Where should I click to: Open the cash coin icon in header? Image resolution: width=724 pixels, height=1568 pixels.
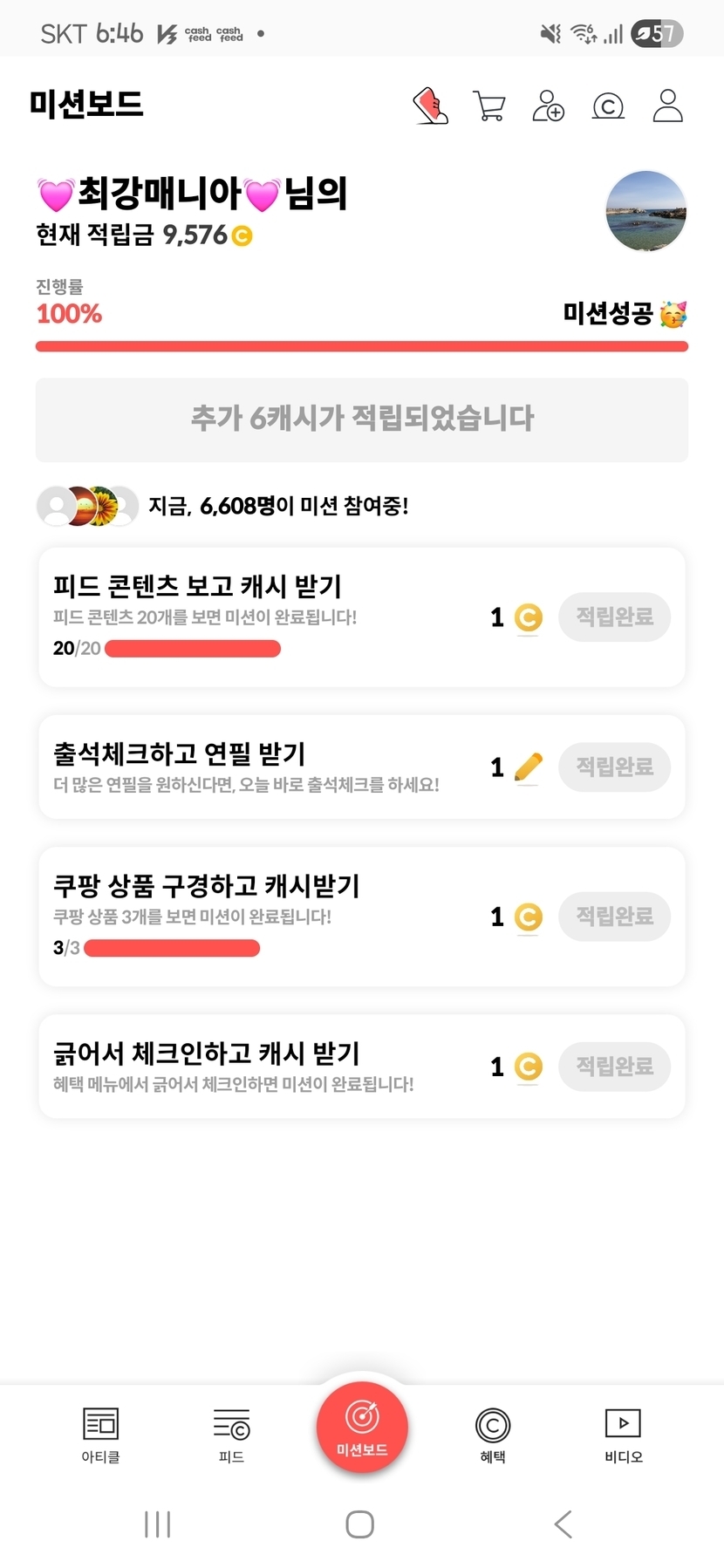point(608,106)
